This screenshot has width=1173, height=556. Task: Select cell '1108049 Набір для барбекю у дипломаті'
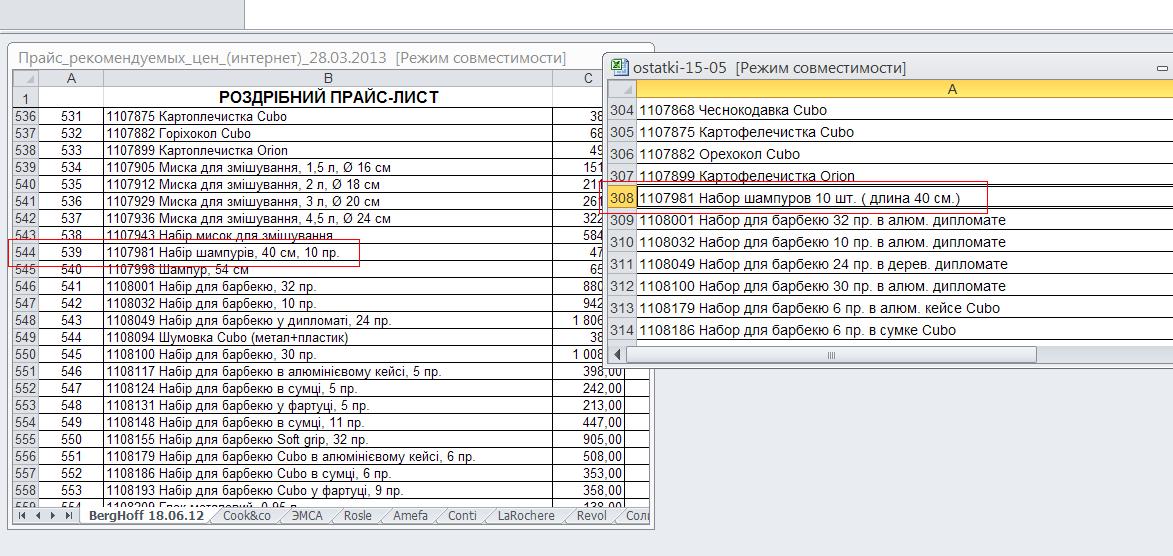pyautogui.click(x=328, y=320)
